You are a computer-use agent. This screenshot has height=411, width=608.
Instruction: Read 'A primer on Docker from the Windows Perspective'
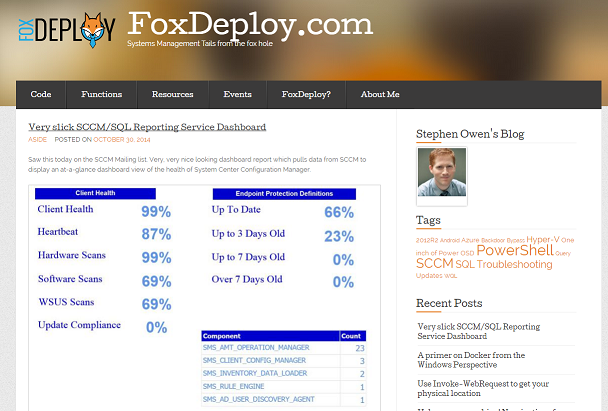click(x=471, y=360)
